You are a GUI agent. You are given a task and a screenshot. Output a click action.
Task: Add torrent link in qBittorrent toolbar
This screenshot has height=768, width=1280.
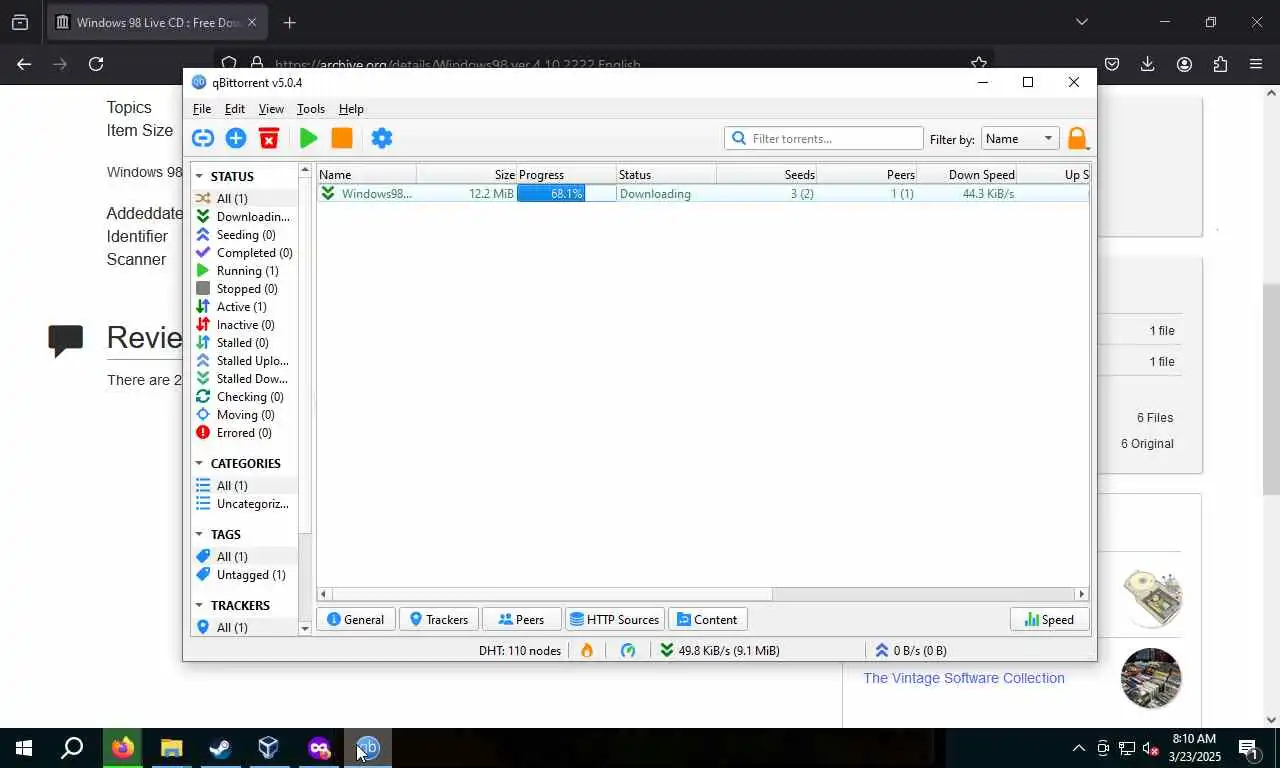tap(203, 138)
